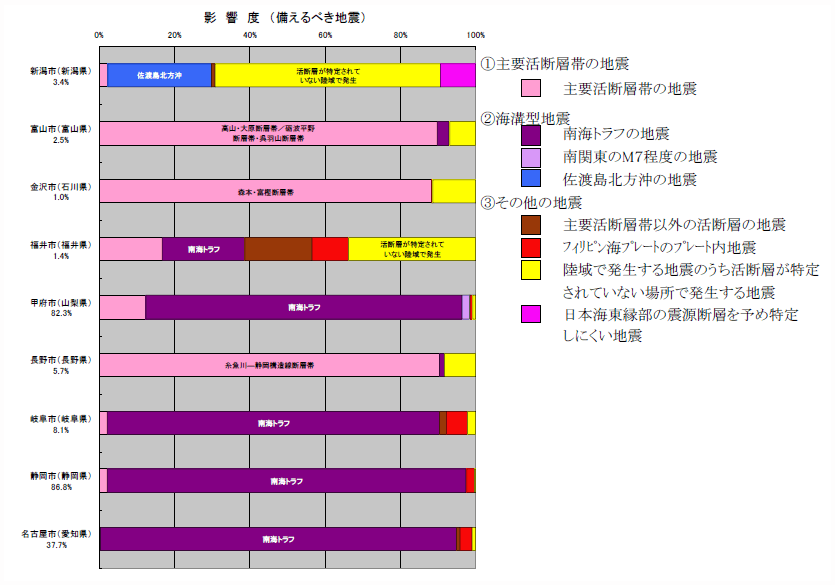Click the chart title 影響度（備えるべき地震）
The height and width of the screenshot is (585, 835).
[286, 18]
